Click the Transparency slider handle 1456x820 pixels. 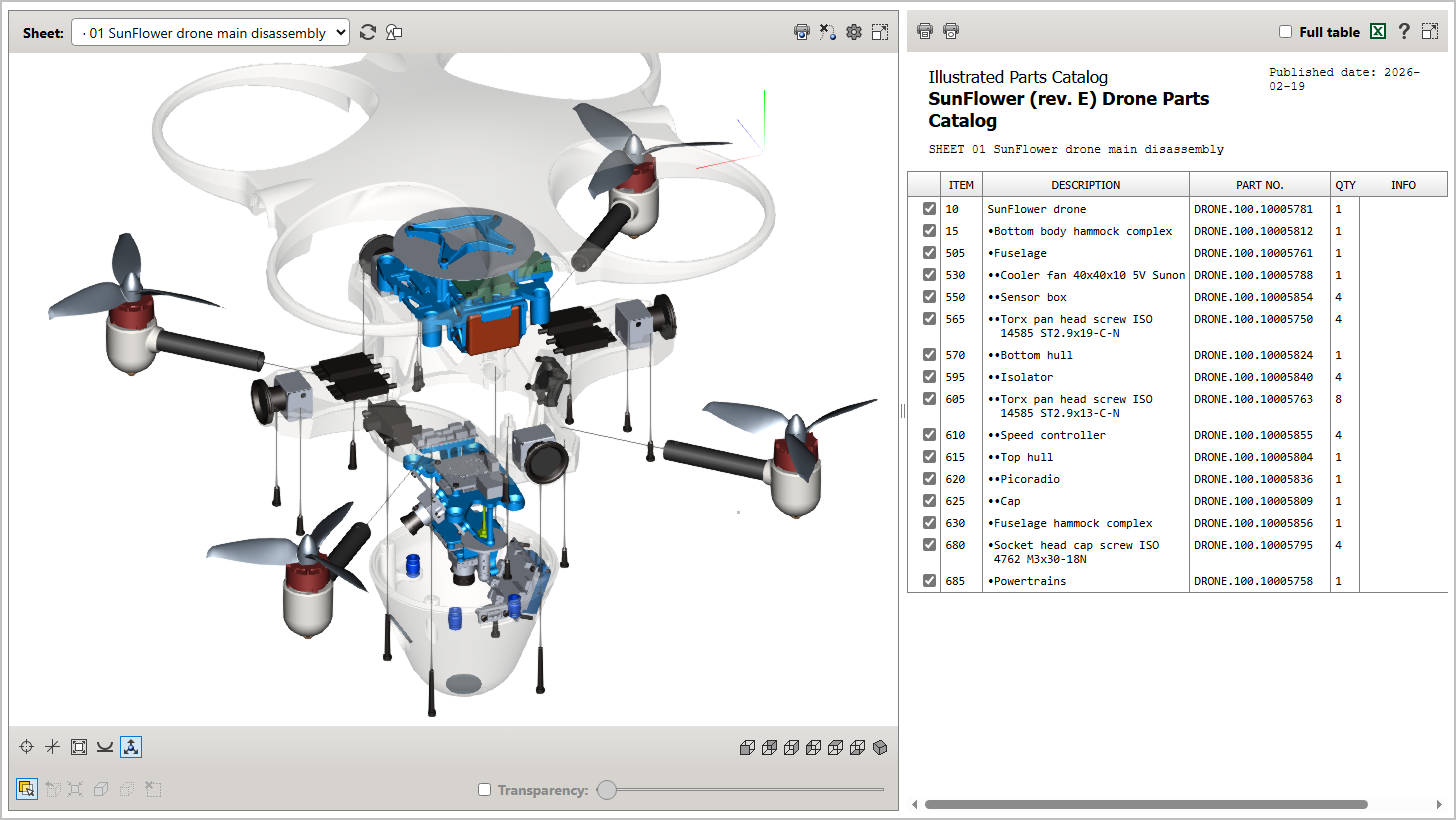tap(606, 790)
